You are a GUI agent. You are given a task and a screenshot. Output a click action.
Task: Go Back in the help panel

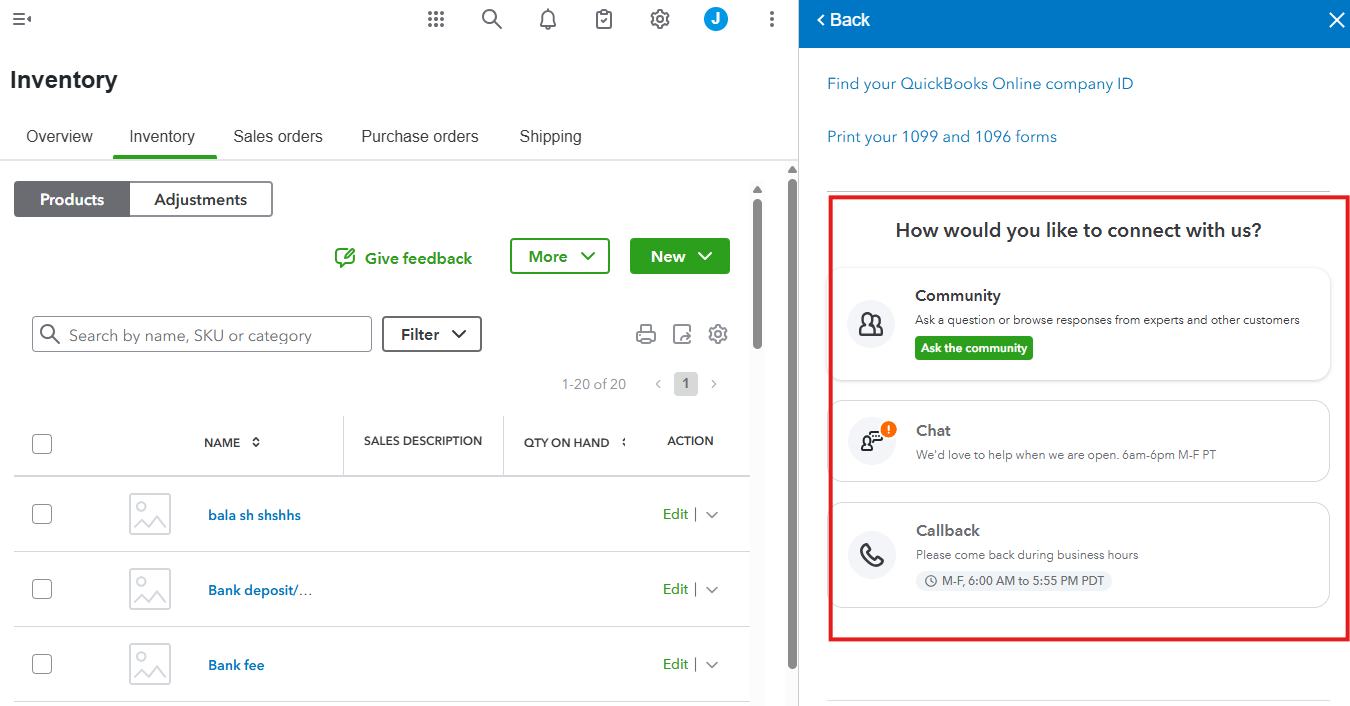(843, 20)
